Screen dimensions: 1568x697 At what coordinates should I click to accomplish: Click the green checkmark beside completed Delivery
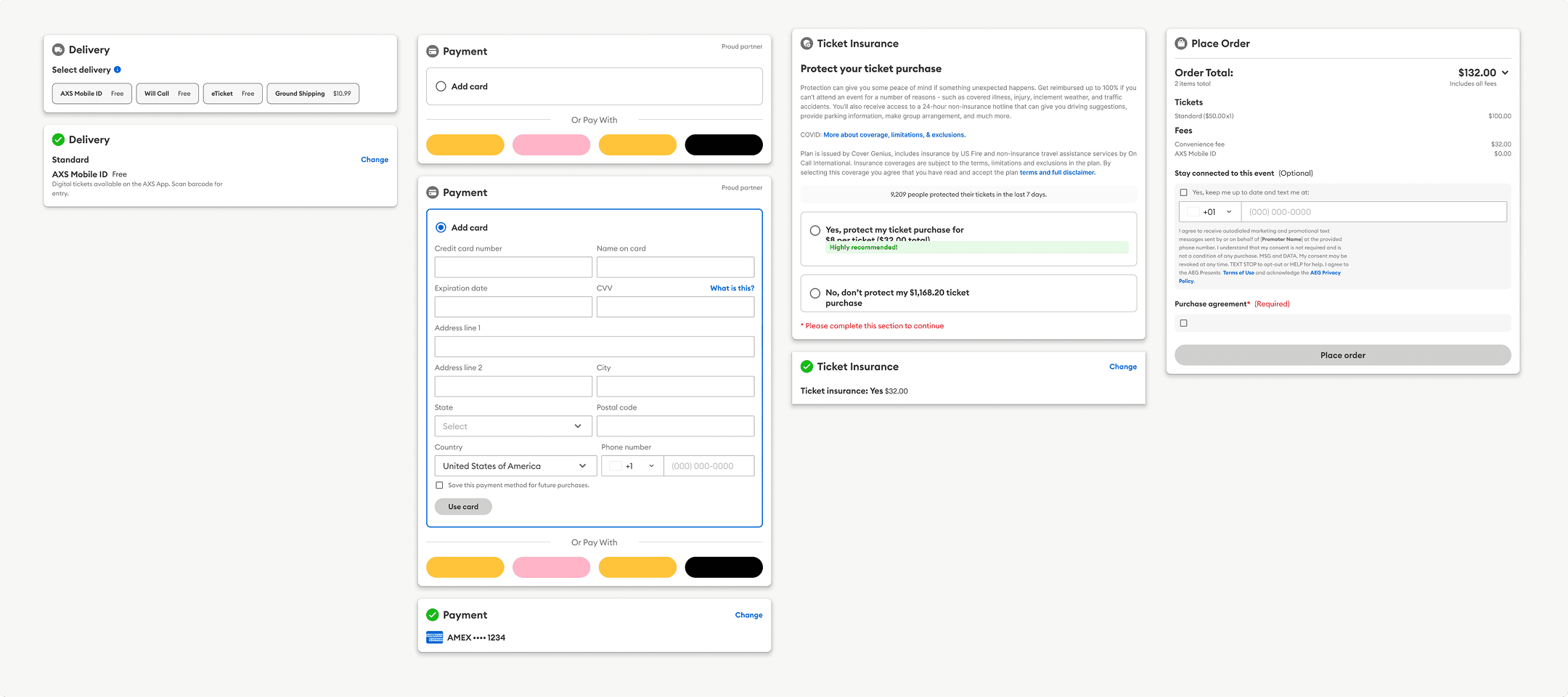(x=58, y=139)
